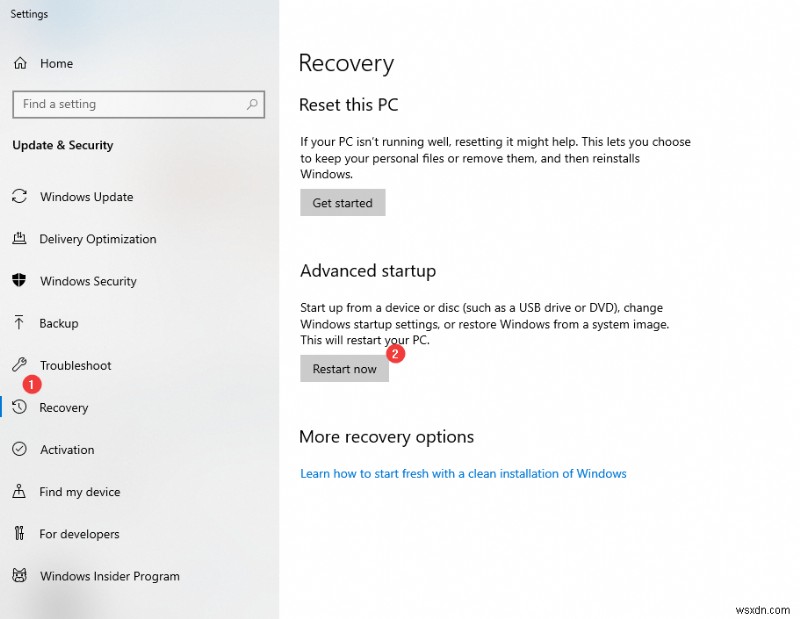Click the Find my device locator icon

tap(19, 491)
